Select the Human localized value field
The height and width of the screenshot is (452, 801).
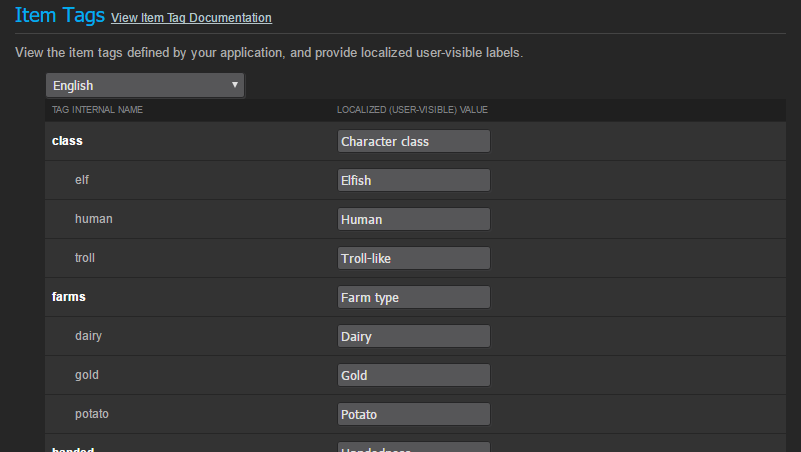point(414,220)
